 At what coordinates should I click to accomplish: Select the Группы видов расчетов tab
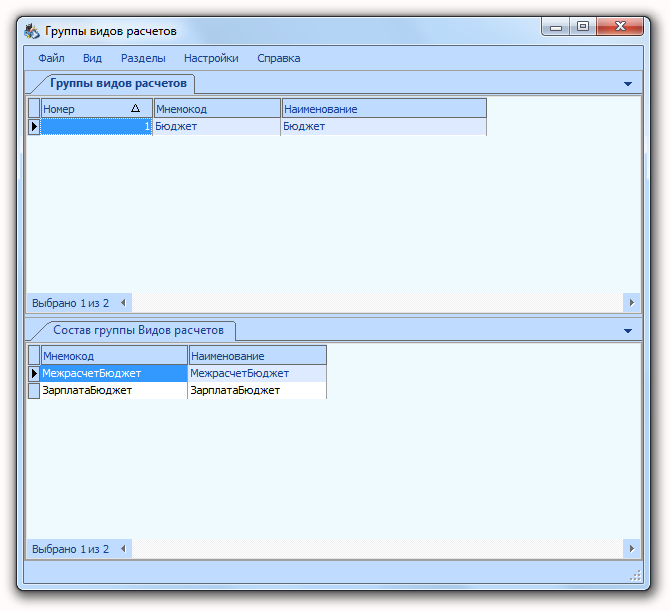point(118,83)
